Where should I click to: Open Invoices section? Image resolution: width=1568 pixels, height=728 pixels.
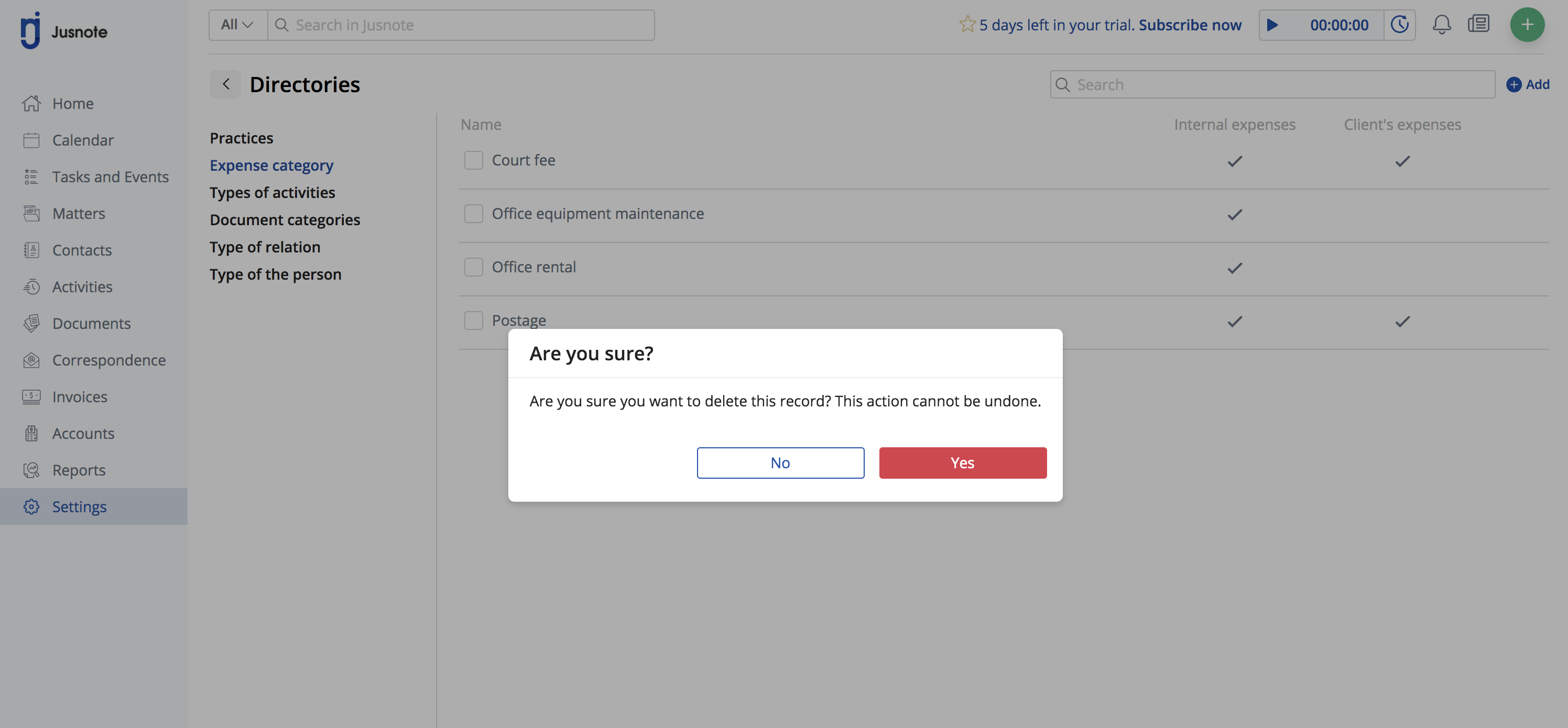tap(80, 396)
